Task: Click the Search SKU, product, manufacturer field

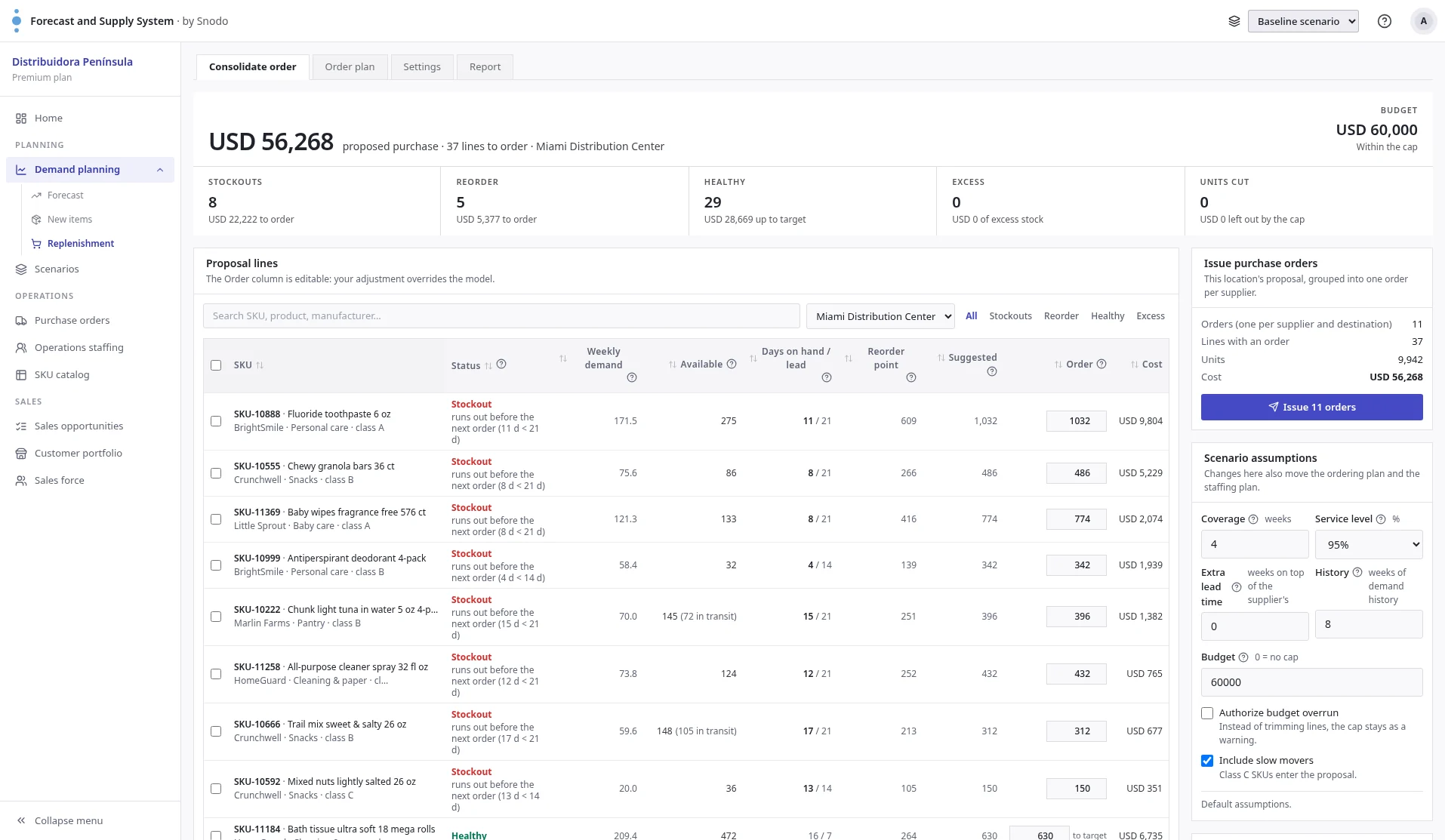Action: 501,316
